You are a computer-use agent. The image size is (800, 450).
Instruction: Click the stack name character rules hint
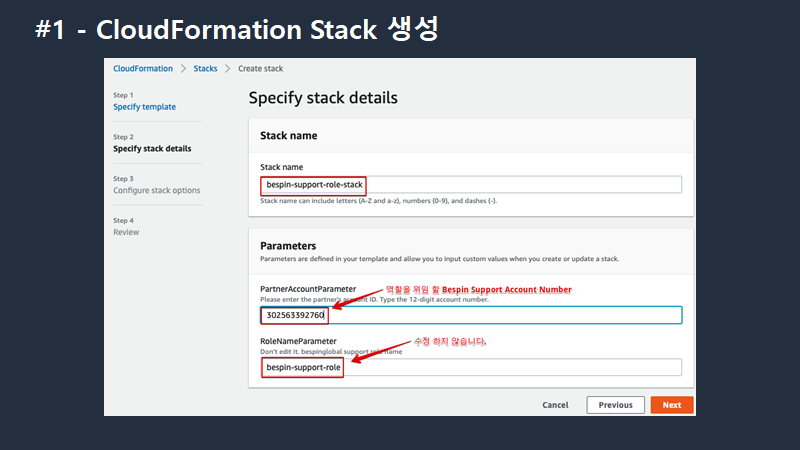[378, 201]
